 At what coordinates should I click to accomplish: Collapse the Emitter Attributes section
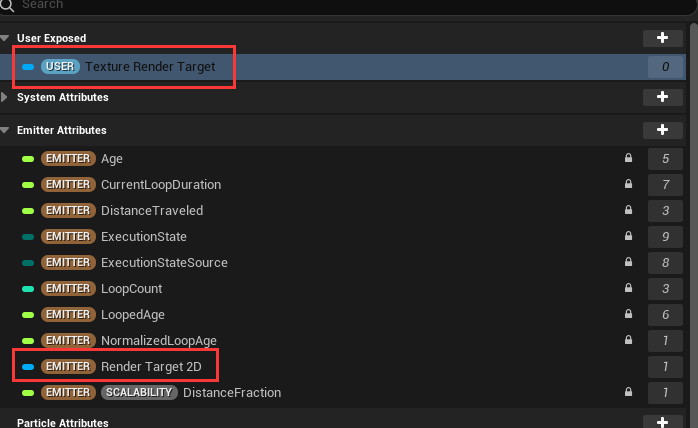pyautogui.click(x=5, y=130)
